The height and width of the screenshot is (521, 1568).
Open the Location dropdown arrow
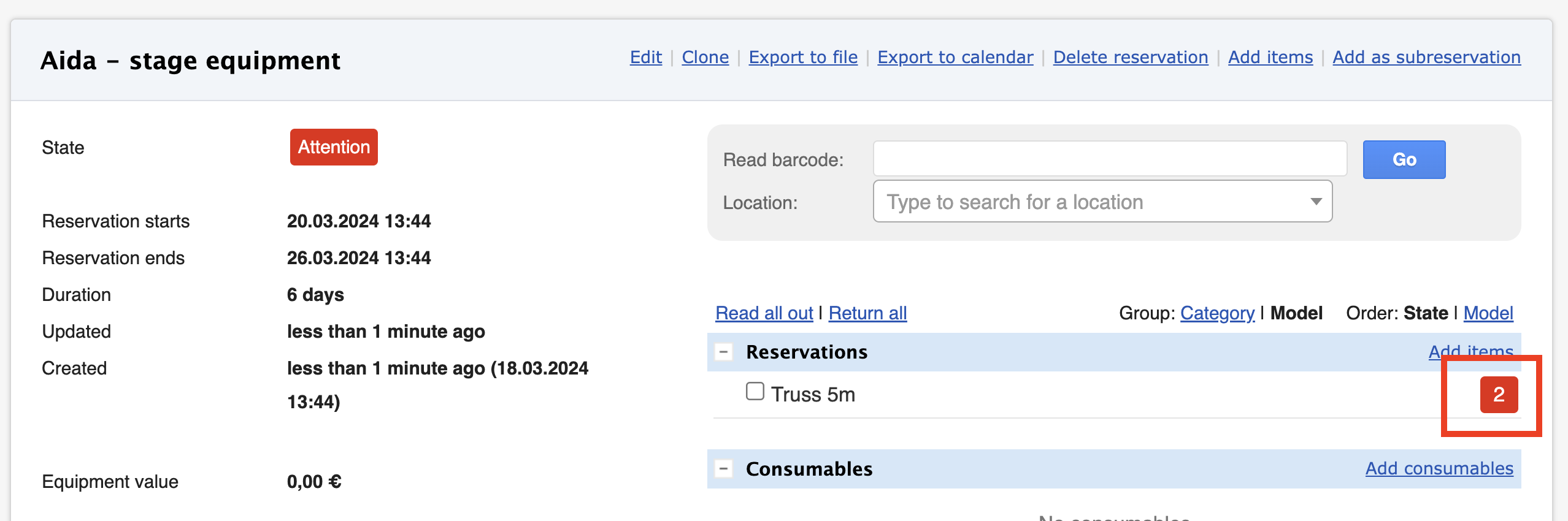[x=1316, y=202]
